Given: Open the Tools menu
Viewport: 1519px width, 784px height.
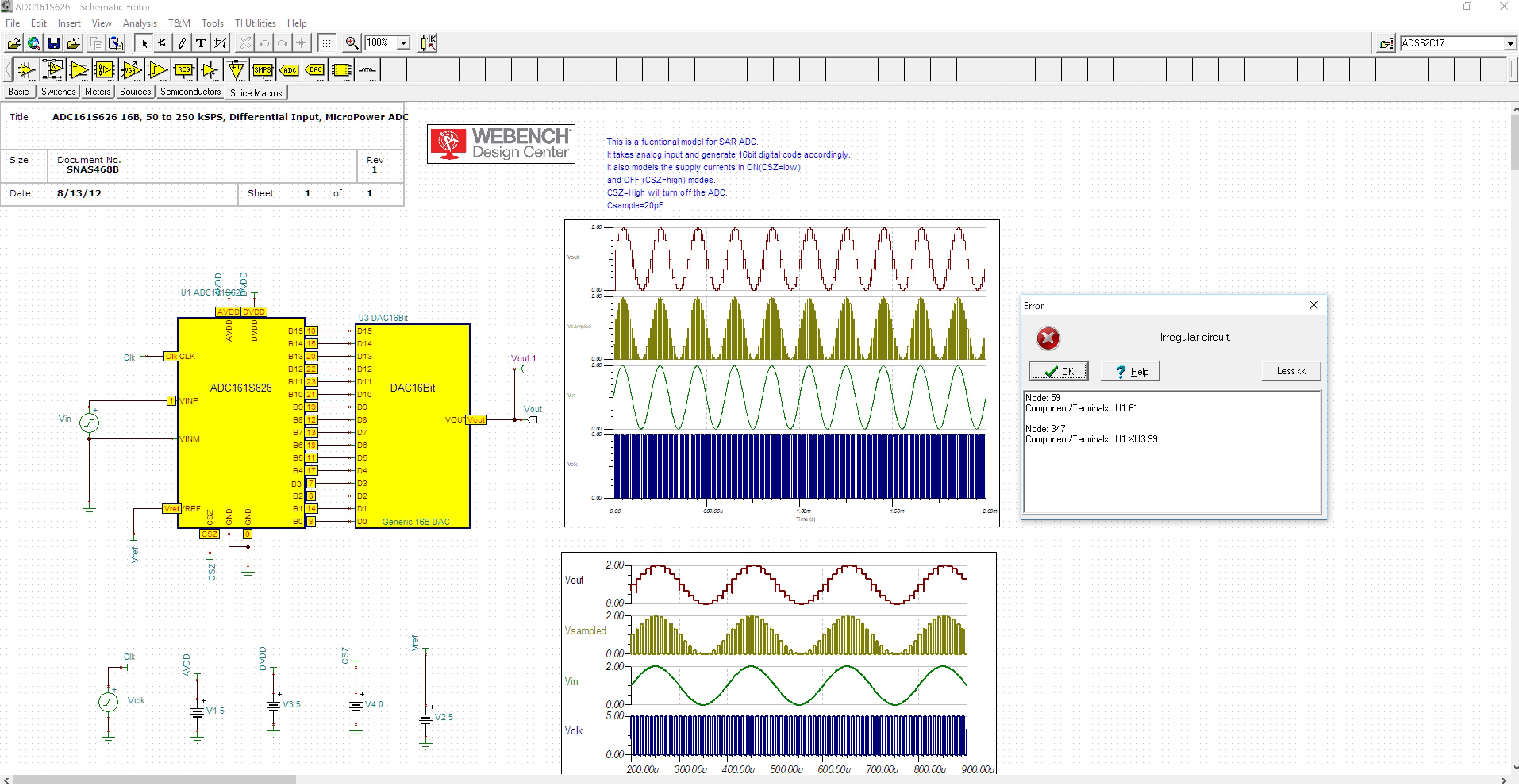Looking at the screenshot, I should tap(212, 23).
